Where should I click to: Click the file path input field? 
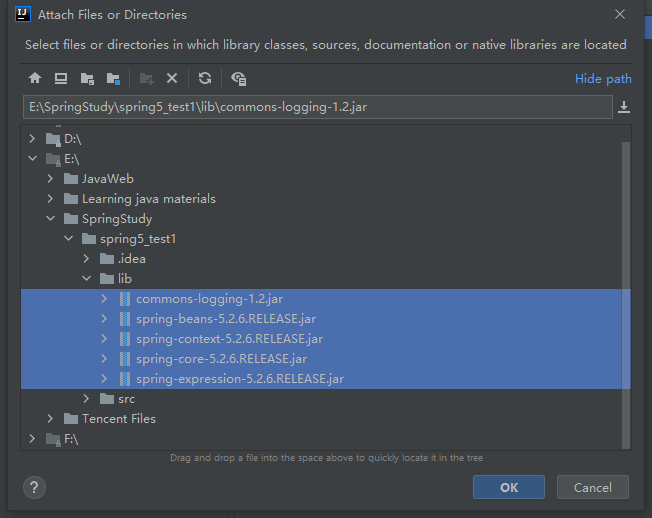[x=318, y=107]
